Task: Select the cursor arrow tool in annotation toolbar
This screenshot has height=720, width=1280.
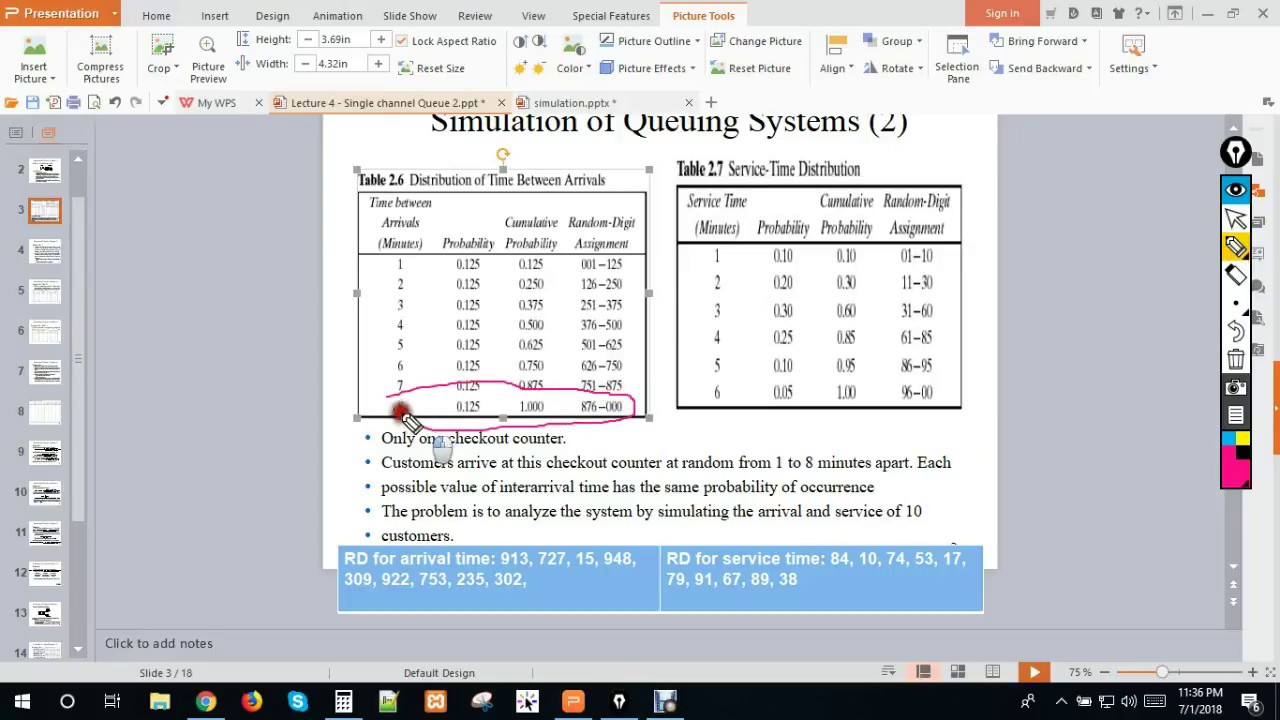Action: (1236, 219)
